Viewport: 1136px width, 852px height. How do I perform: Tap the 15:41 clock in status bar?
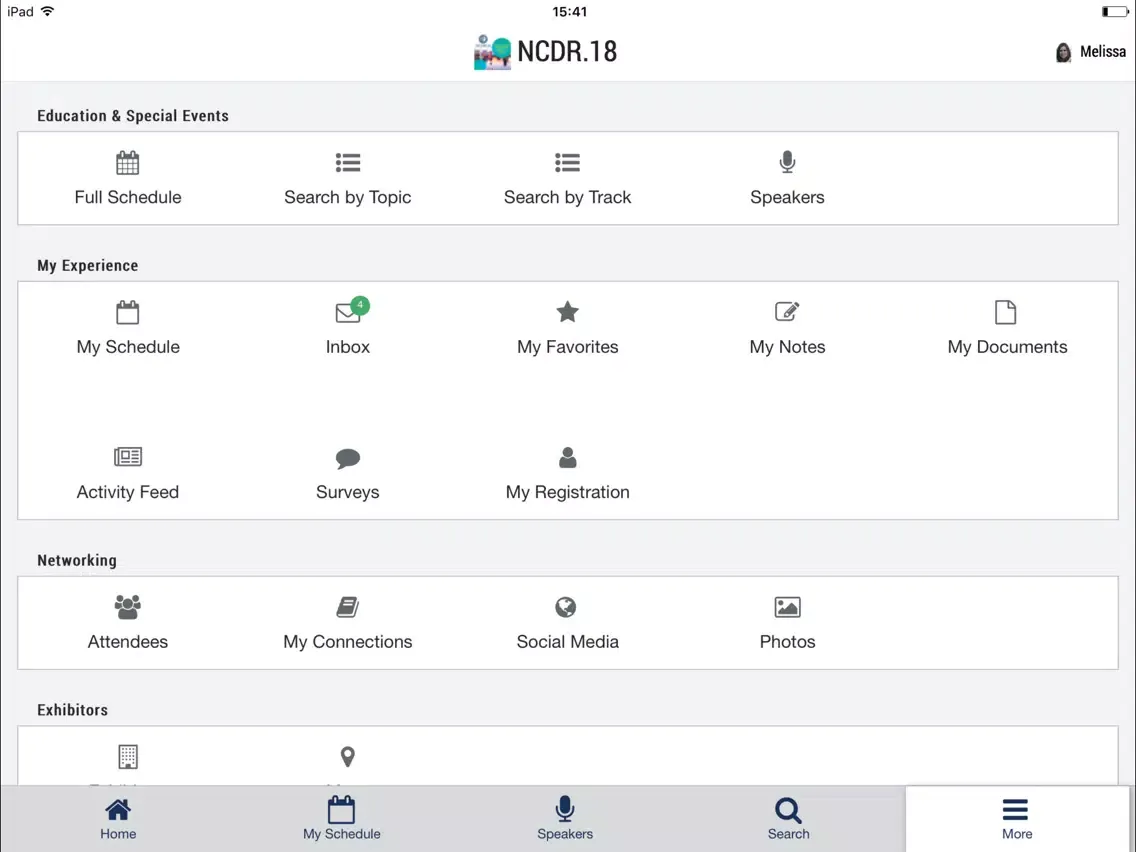point(569,12)
